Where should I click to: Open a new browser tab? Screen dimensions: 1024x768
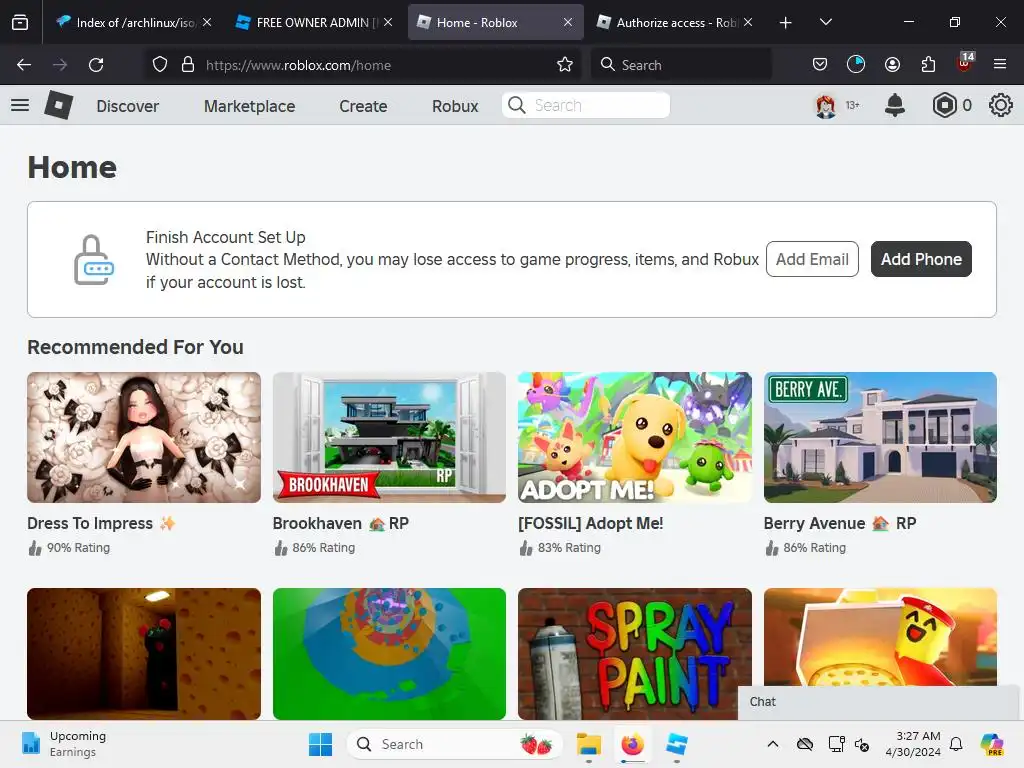tap(786, 23)
